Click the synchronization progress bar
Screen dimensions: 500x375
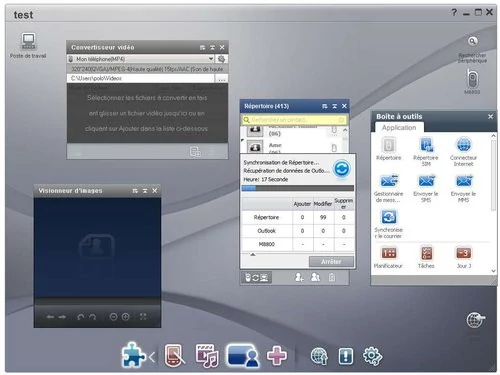(298, 188)
